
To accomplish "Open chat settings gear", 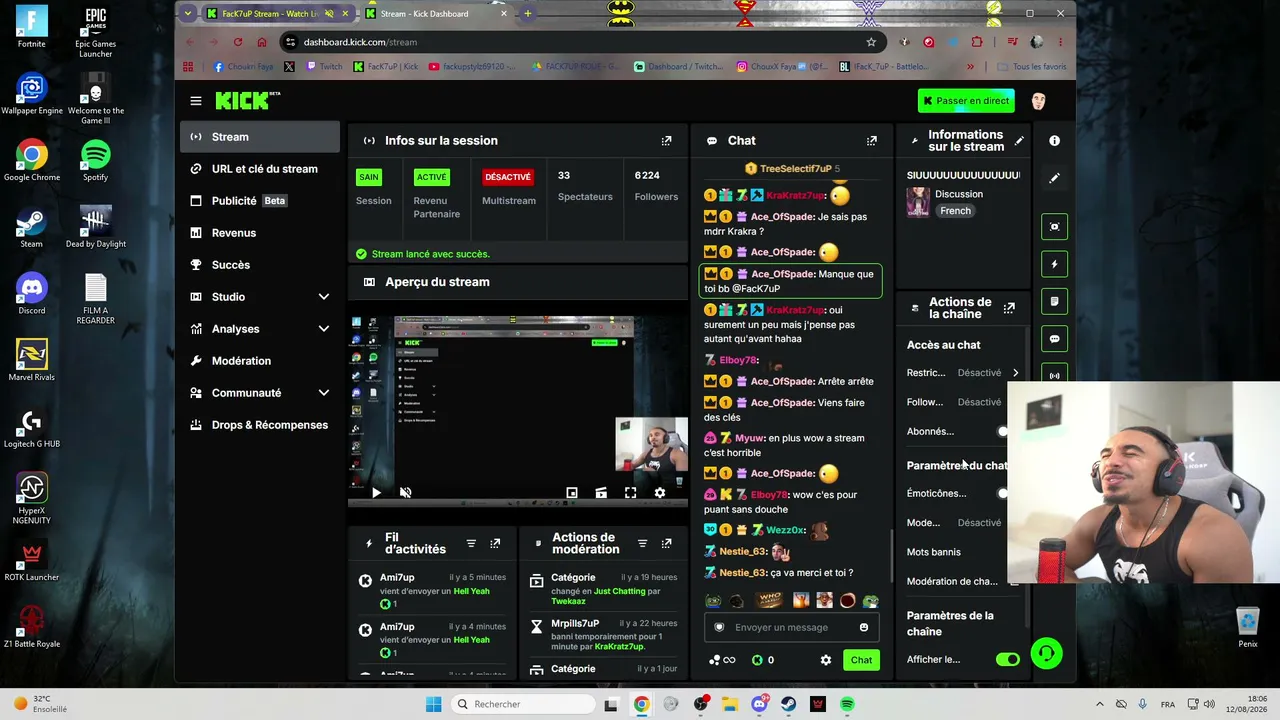I will click(826, 660).
